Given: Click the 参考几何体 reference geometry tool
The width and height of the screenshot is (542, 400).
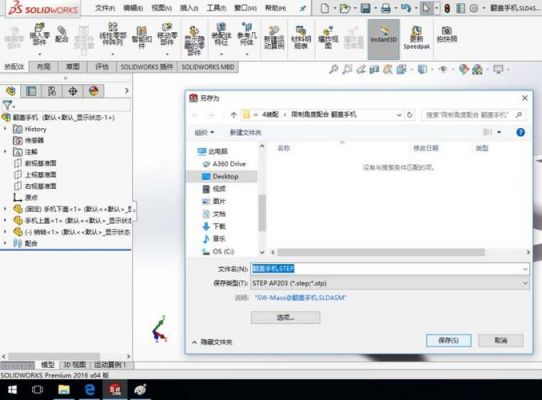Looking at the screenshot, I should coord(247,35).
